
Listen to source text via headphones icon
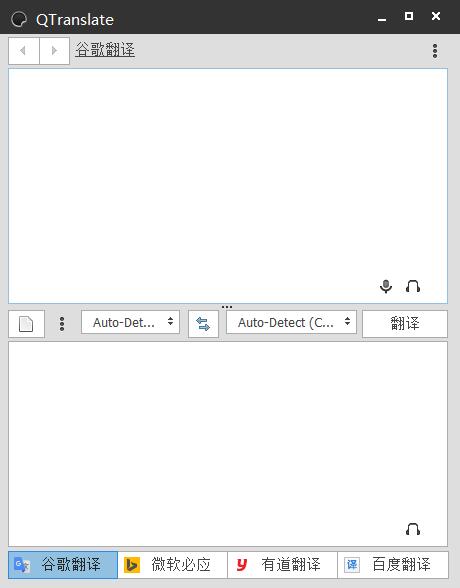(413, 286)
